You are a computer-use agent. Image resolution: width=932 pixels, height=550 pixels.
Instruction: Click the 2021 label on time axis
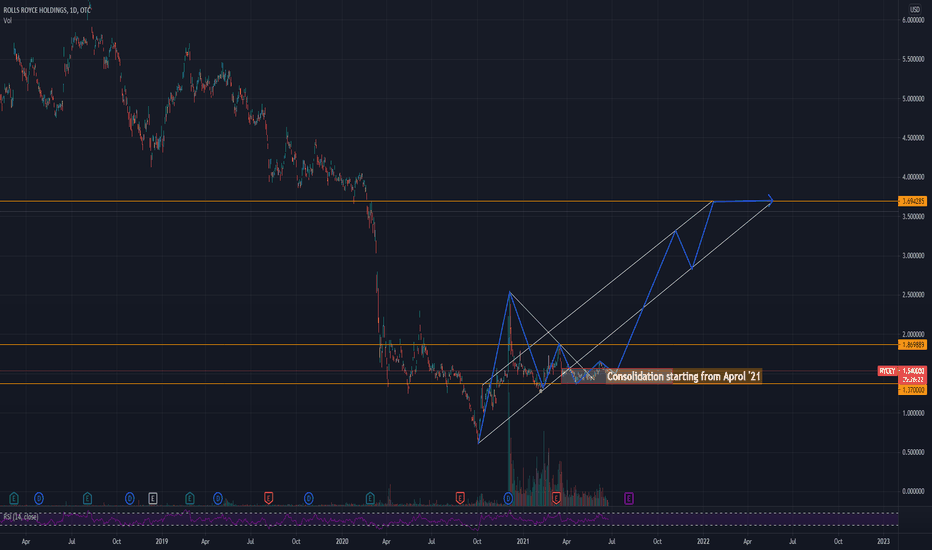[x=522, y=542]
